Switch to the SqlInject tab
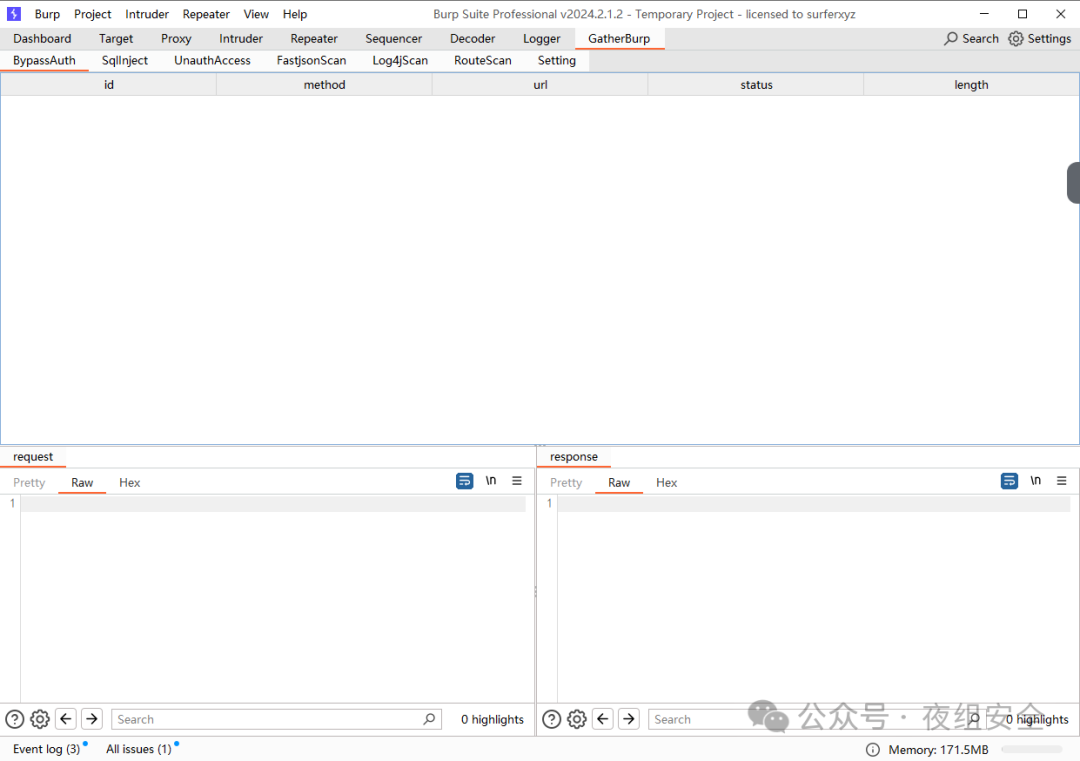The width and height of the screenshot is (1080, 761). coord(125,61)
